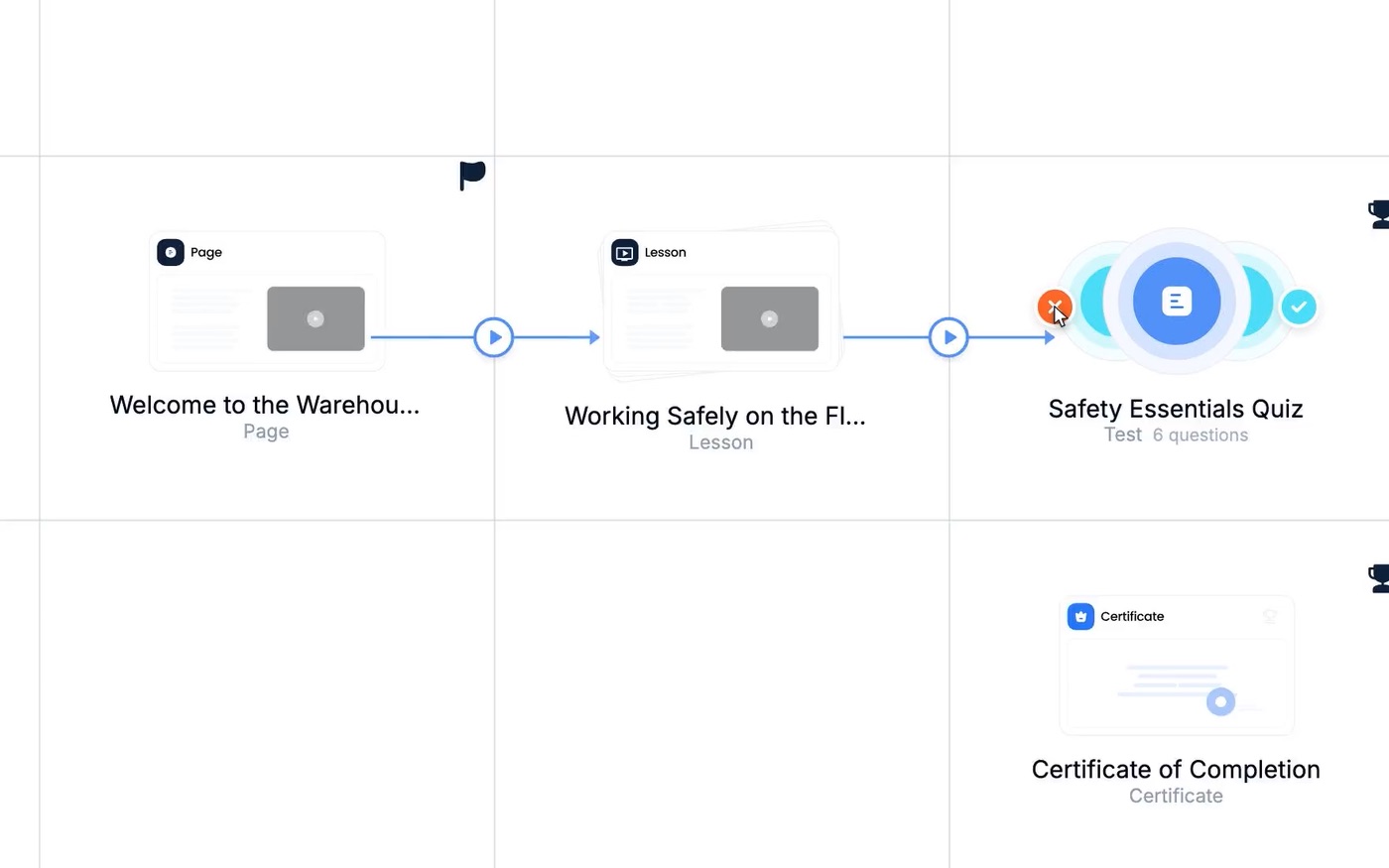Select the Working Safely lesson video thumbnail
The height and width of the screenshot is (868, 1389).
point(770,318)
